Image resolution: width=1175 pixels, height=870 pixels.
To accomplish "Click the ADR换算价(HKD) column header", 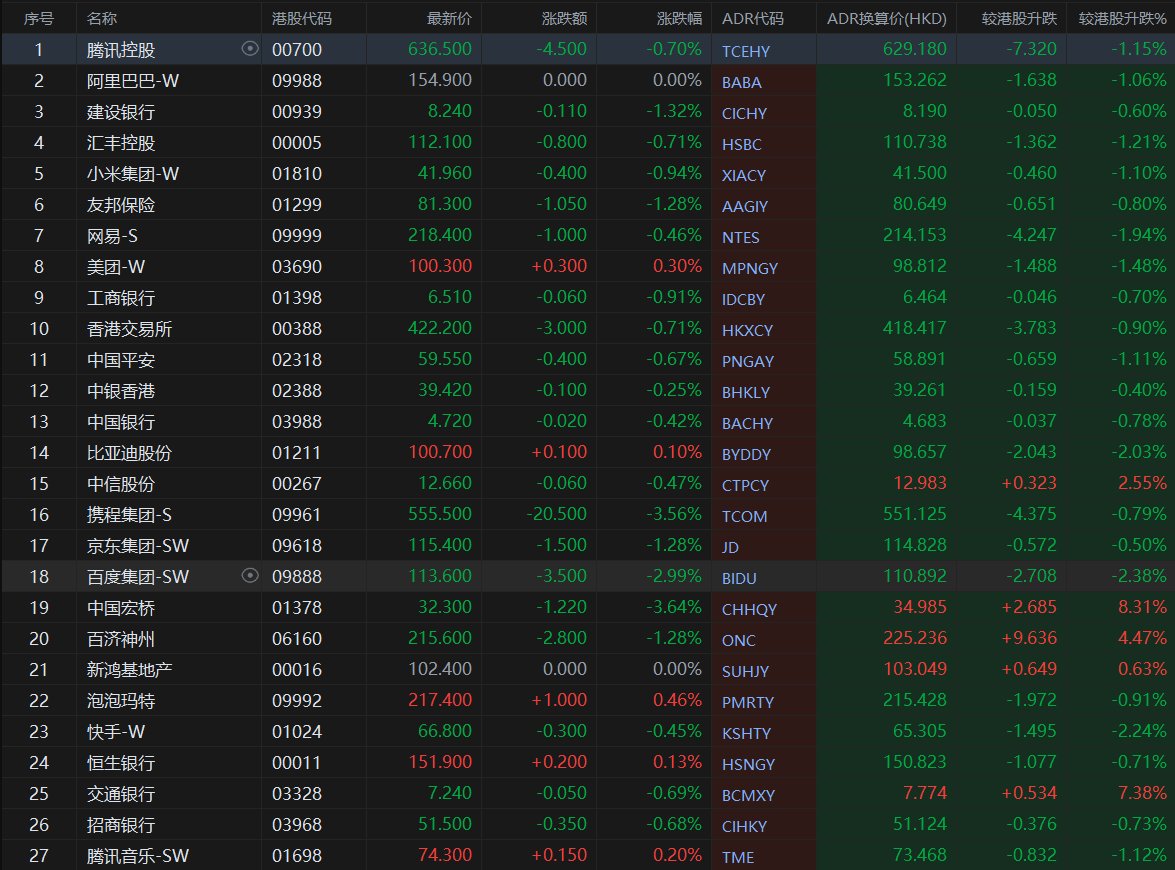I will (x=886, y=19).
